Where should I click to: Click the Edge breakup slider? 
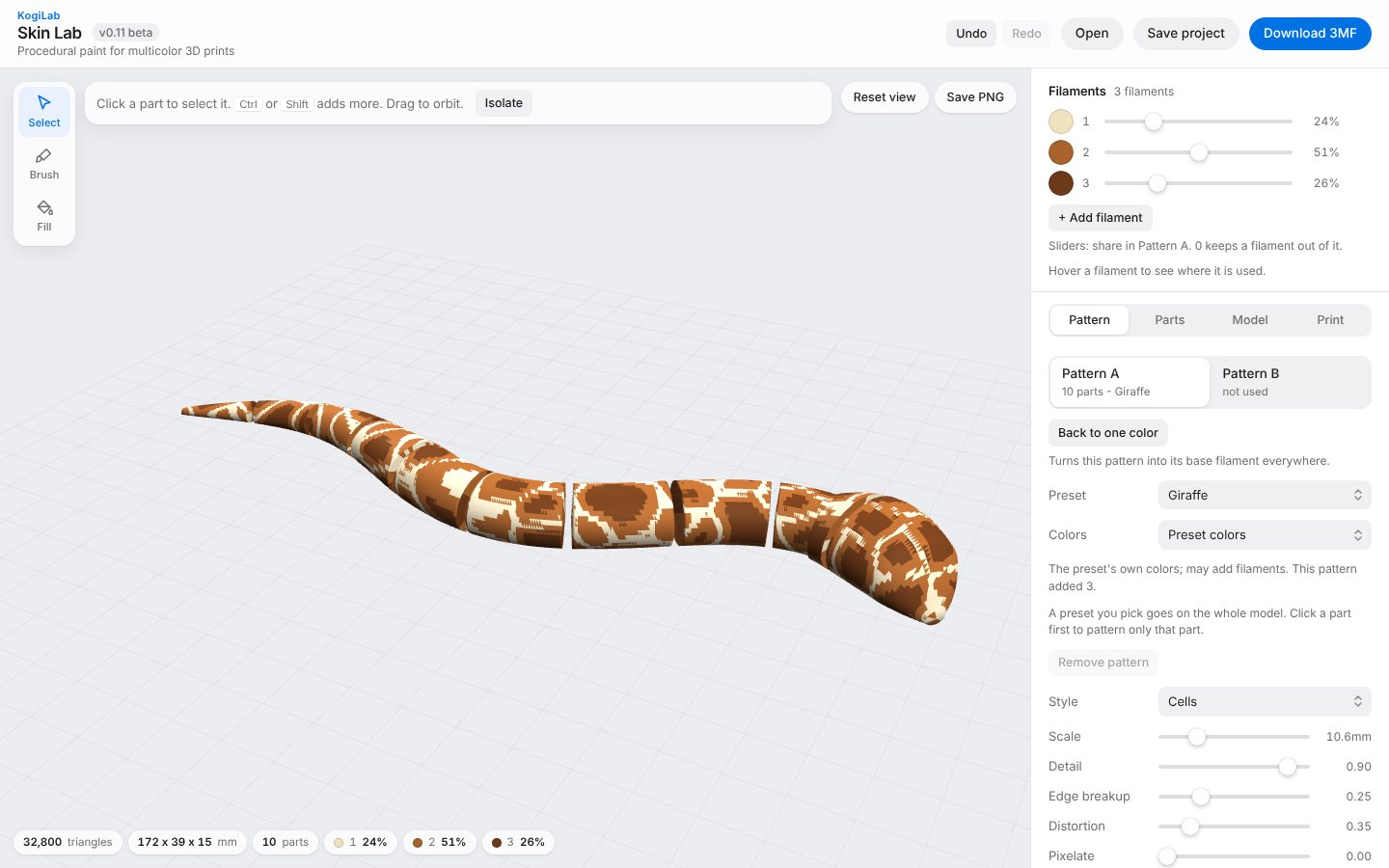[1234, 797]
